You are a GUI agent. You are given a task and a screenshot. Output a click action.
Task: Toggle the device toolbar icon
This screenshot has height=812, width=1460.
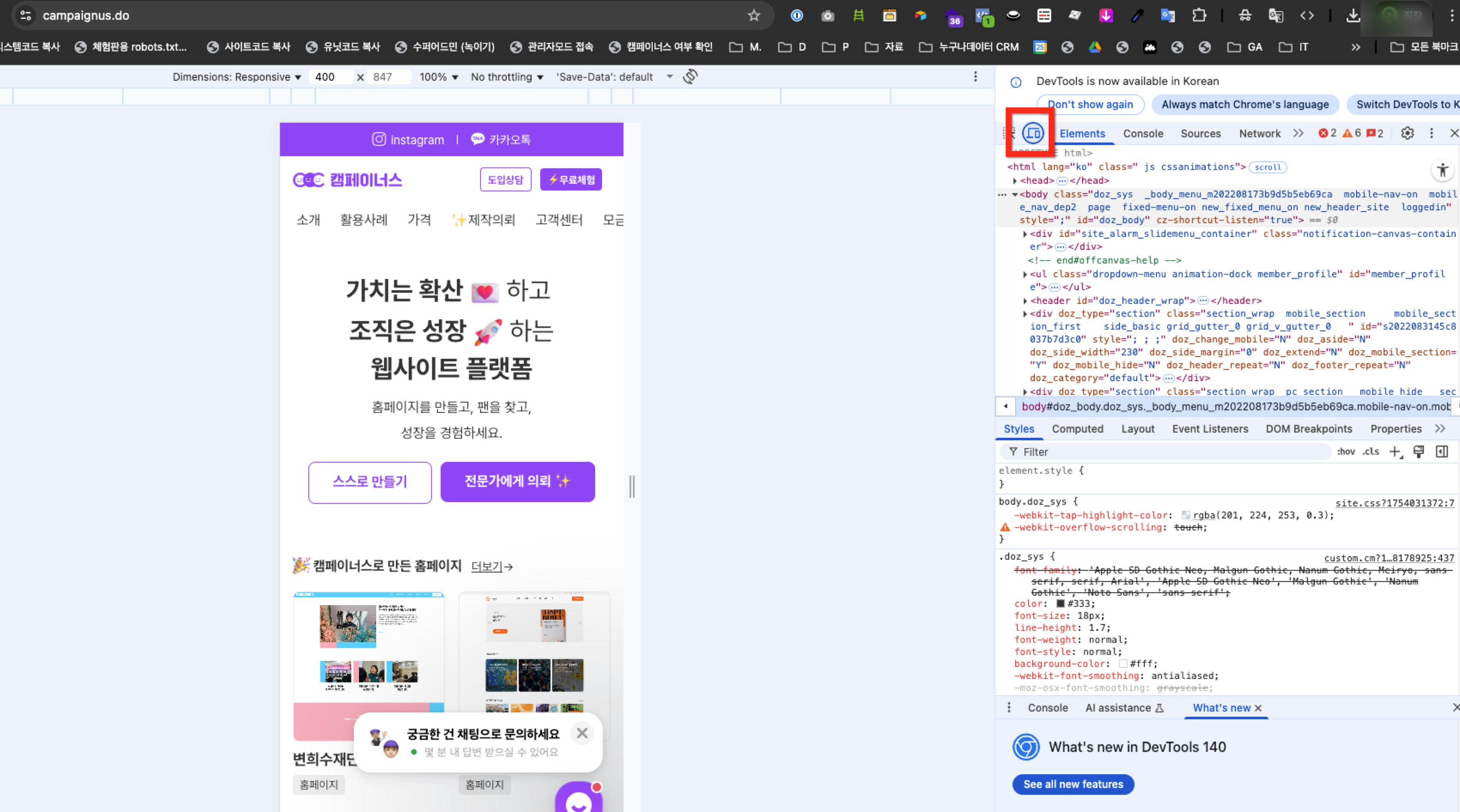coord(1033,134)
